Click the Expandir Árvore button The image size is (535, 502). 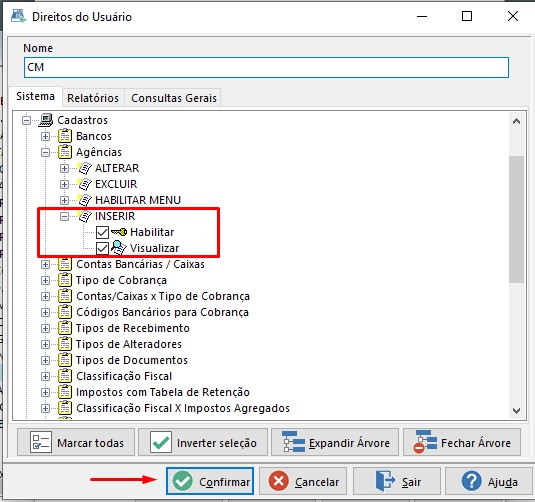tap(335, 443)
